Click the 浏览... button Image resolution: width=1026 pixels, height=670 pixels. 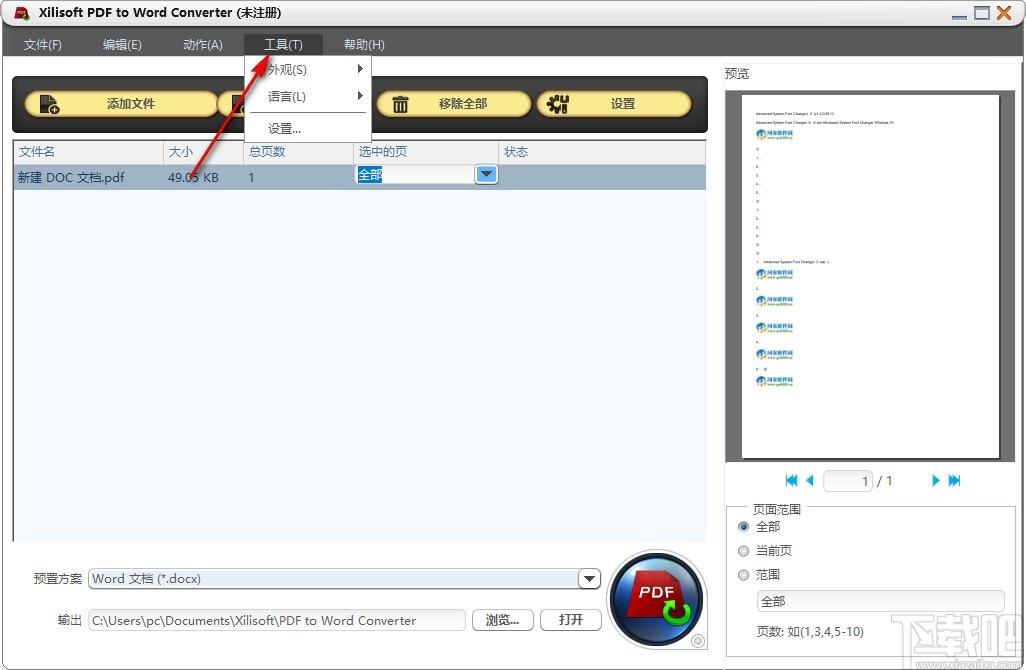tap(503, 620)
